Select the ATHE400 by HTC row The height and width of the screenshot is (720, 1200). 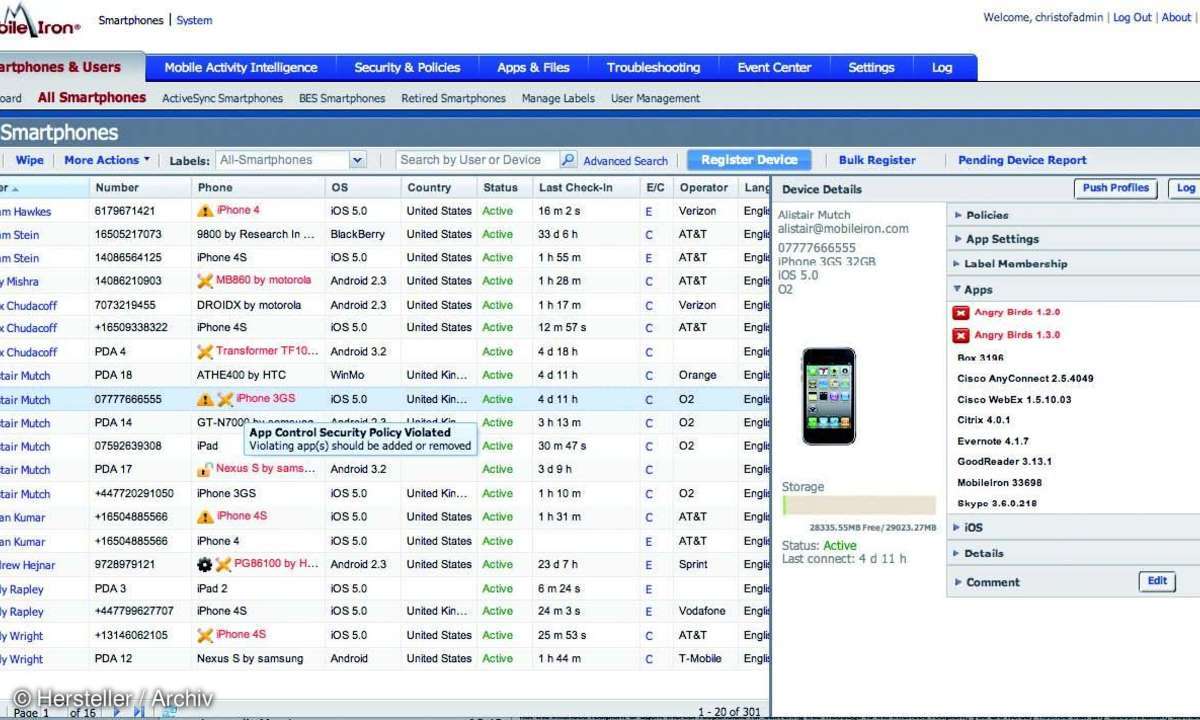(385, 375)
